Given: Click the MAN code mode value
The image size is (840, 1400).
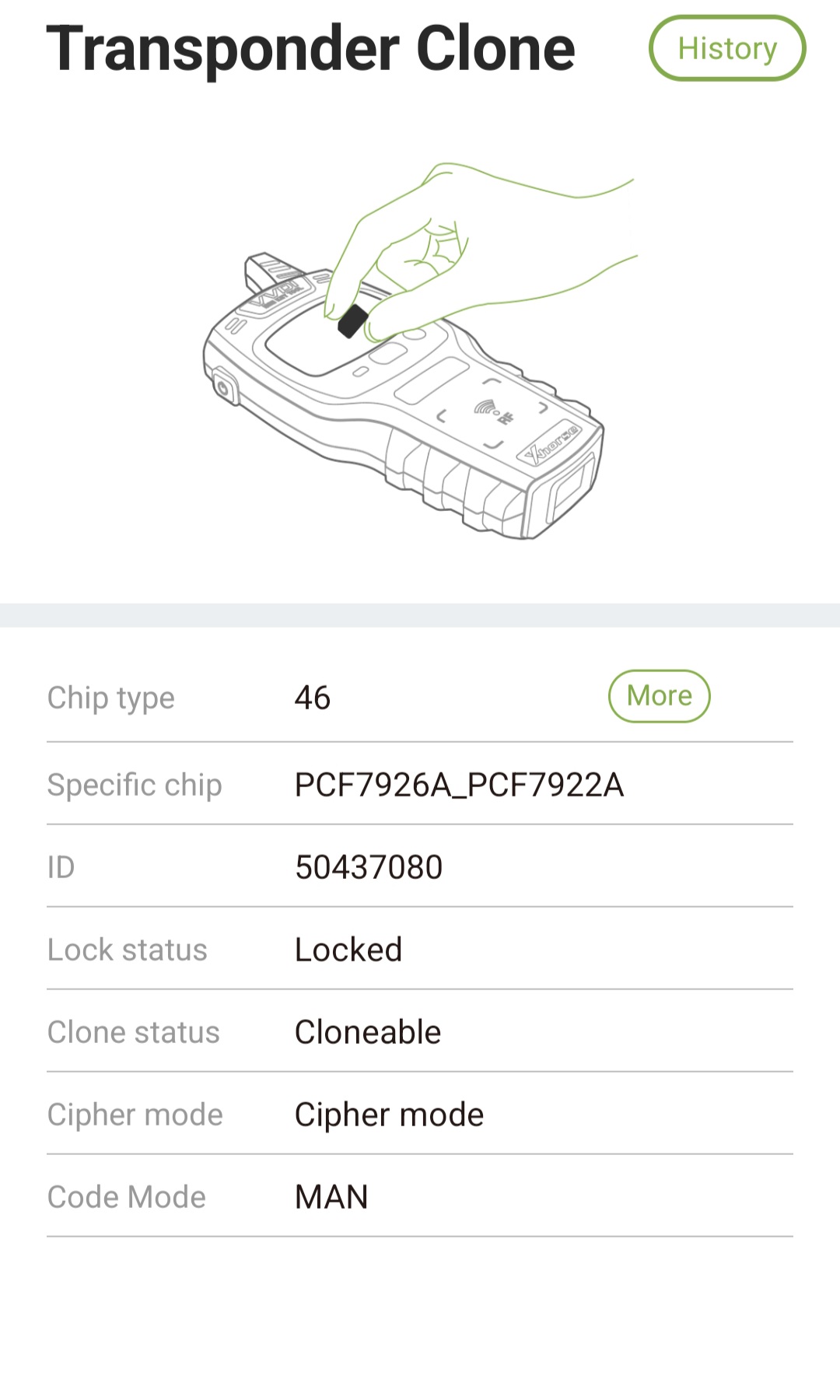Looking at the screenshot, I should coord(331,1197).
